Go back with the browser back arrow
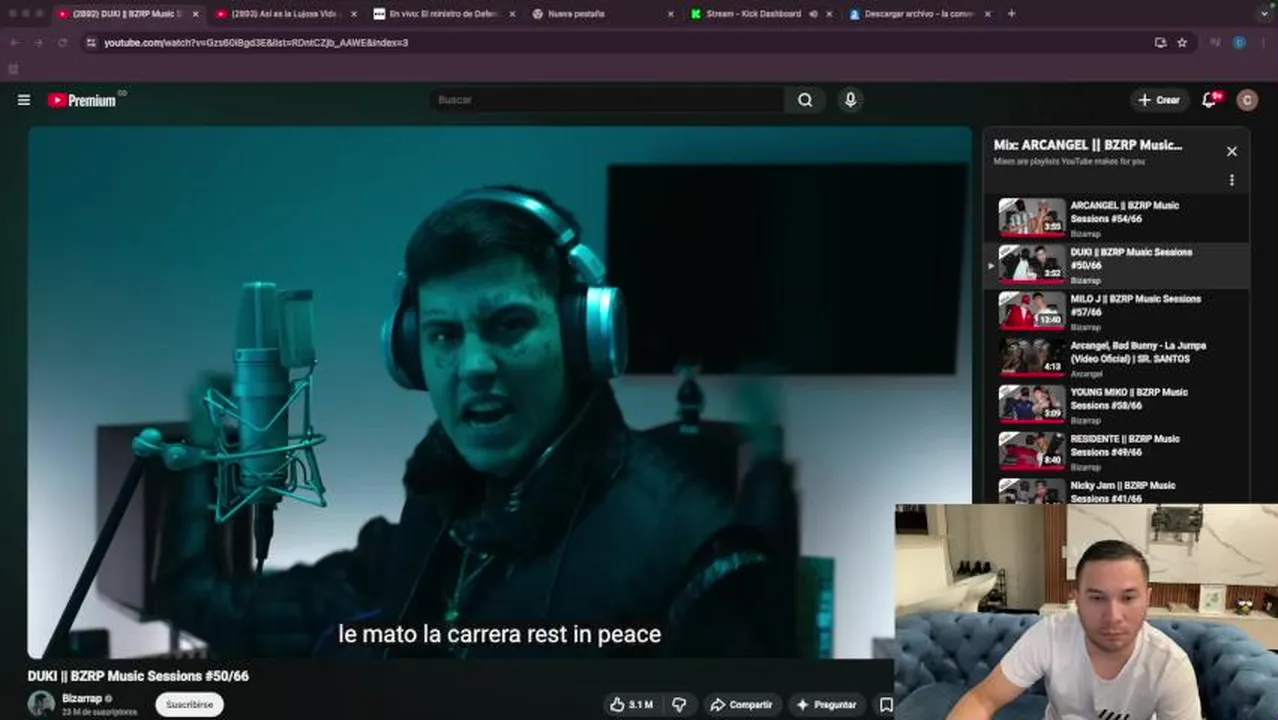Image resolution: width=1278 pixels, height=720 pixels. pyautogui.click(x=14, y=43)
